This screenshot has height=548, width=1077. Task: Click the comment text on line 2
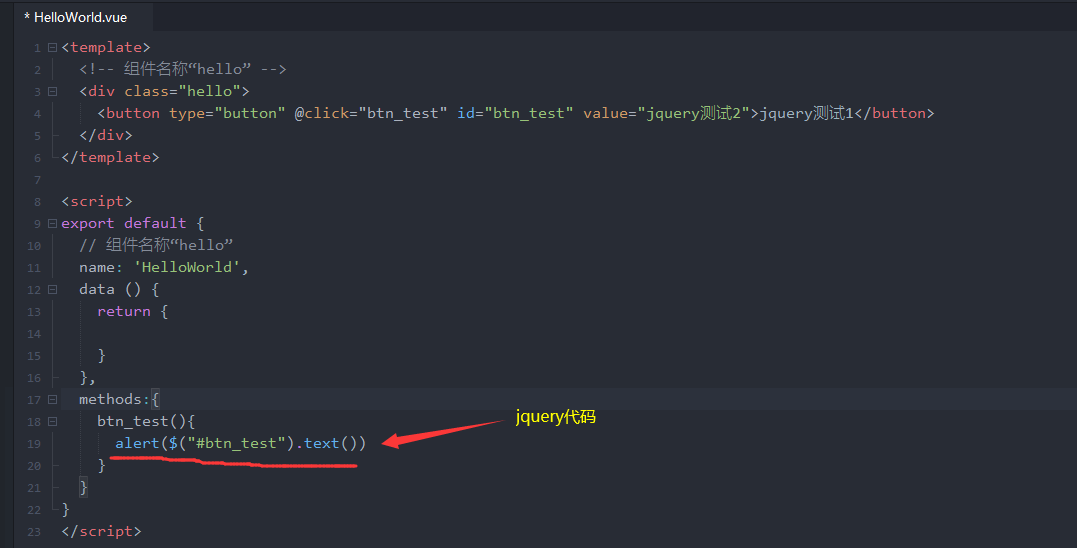[x=183, y=69]
